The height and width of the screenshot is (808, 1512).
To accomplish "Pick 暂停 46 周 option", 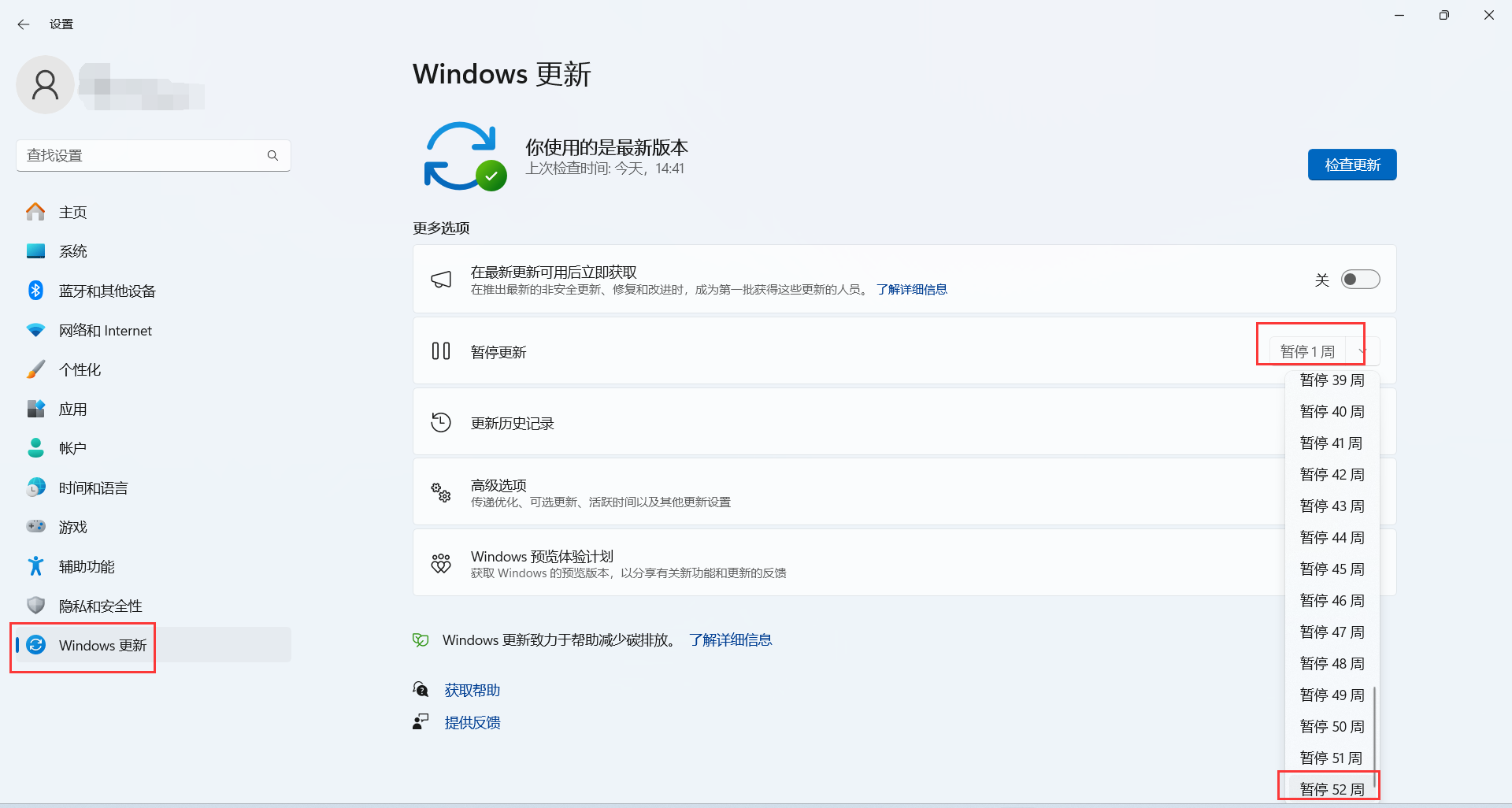I will point(1332,601).
